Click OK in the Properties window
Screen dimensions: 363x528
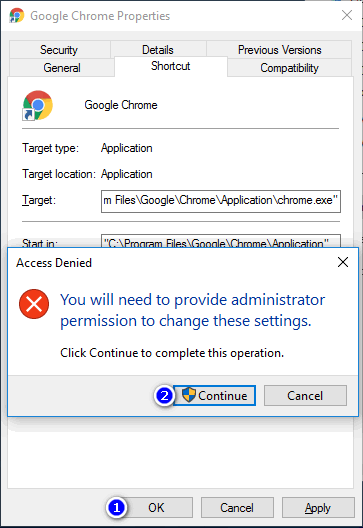pyautogui.click(x=156, y=507)
